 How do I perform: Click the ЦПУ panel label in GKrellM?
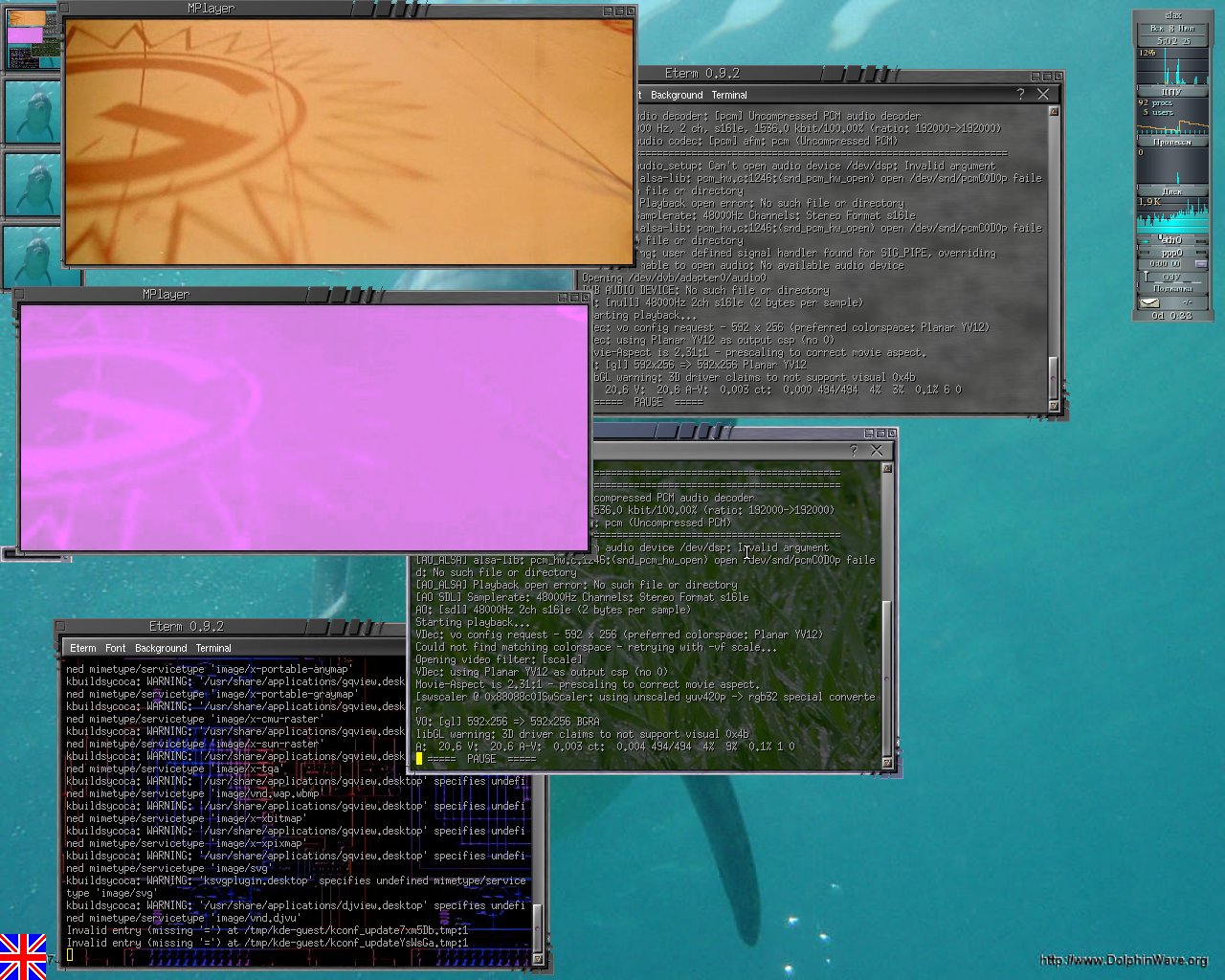pos(1171,92)
